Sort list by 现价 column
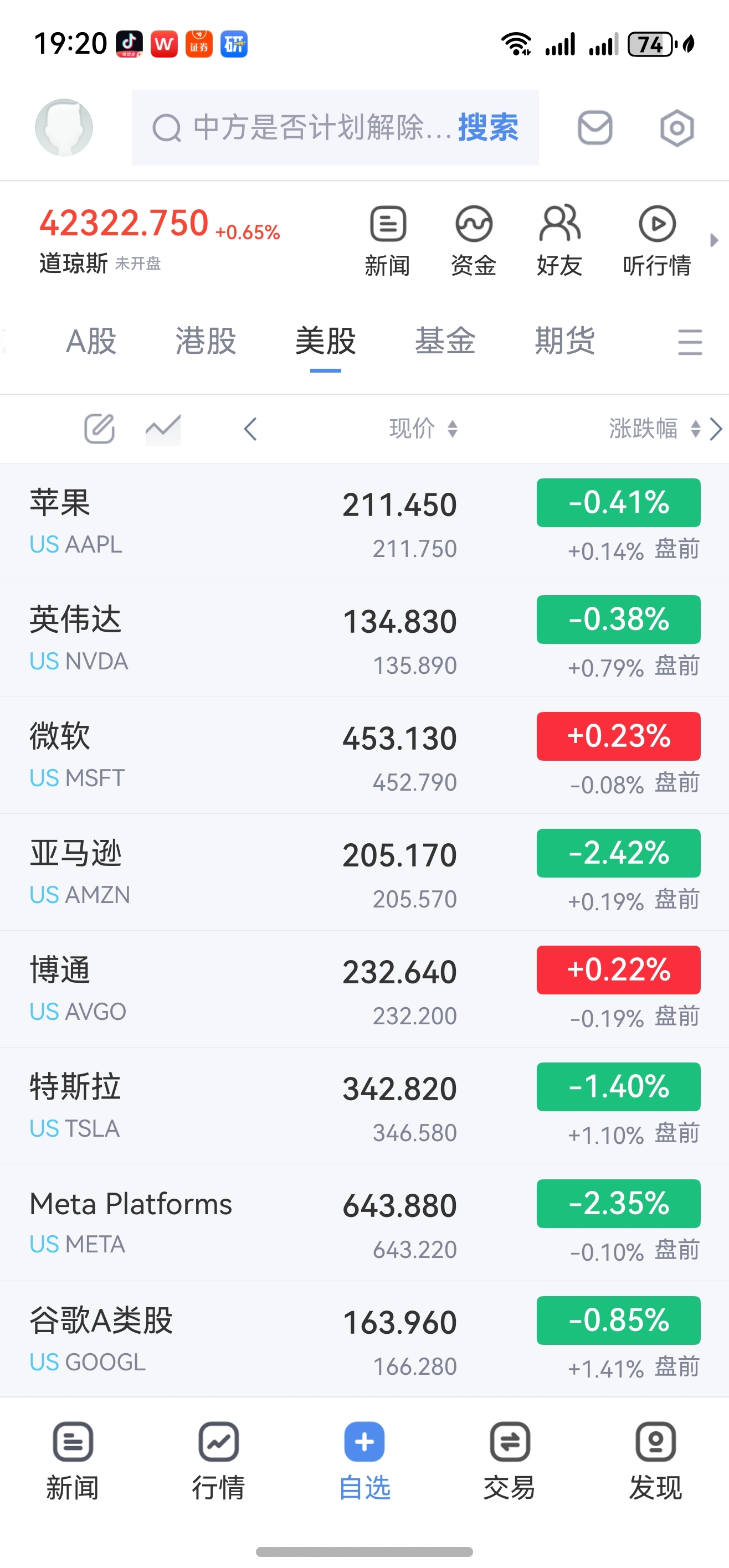This screenshot has height=1568, width=729. (x=423, y=429)
